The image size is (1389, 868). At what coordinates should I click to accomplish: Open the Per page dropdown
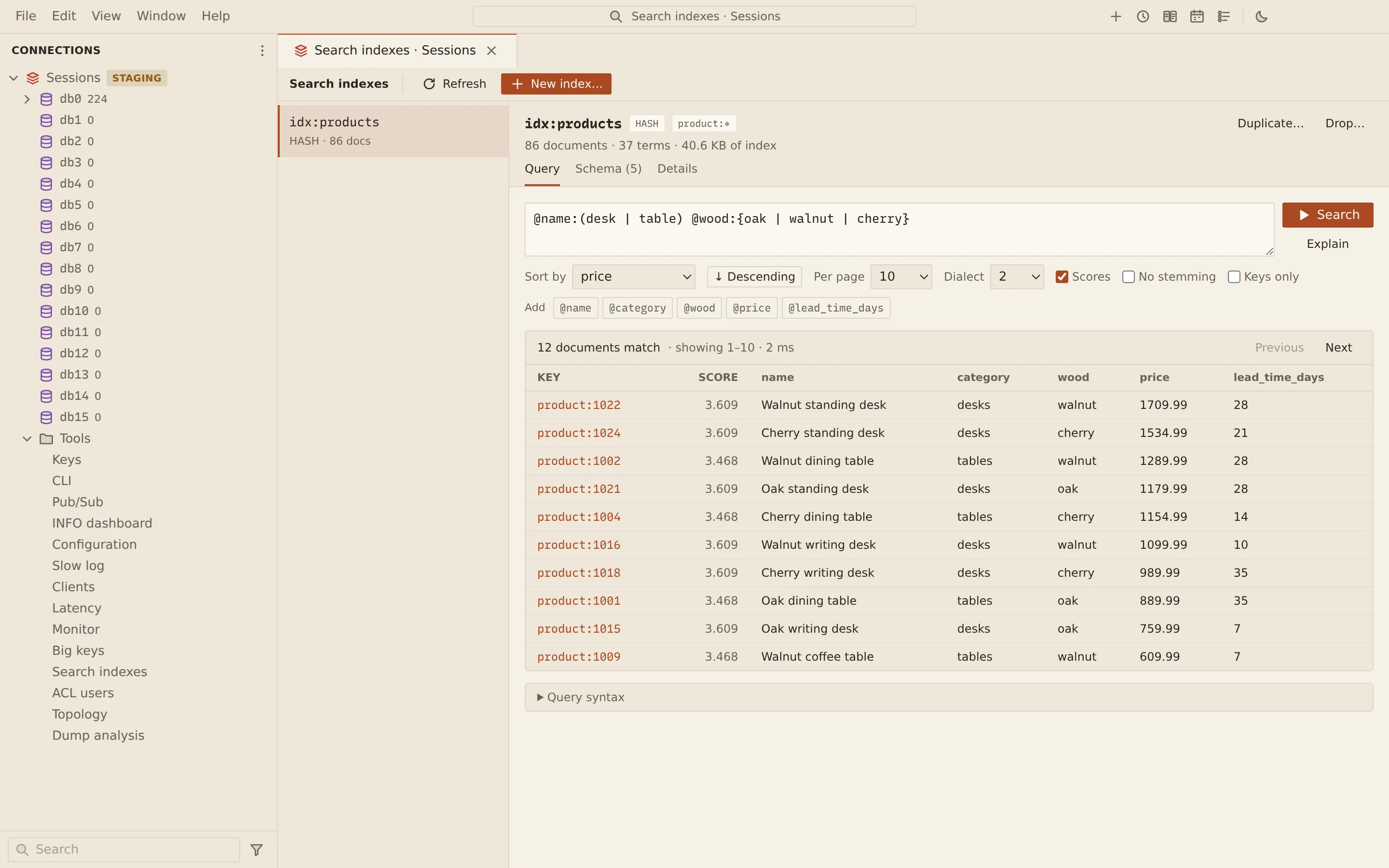(901, 277)
